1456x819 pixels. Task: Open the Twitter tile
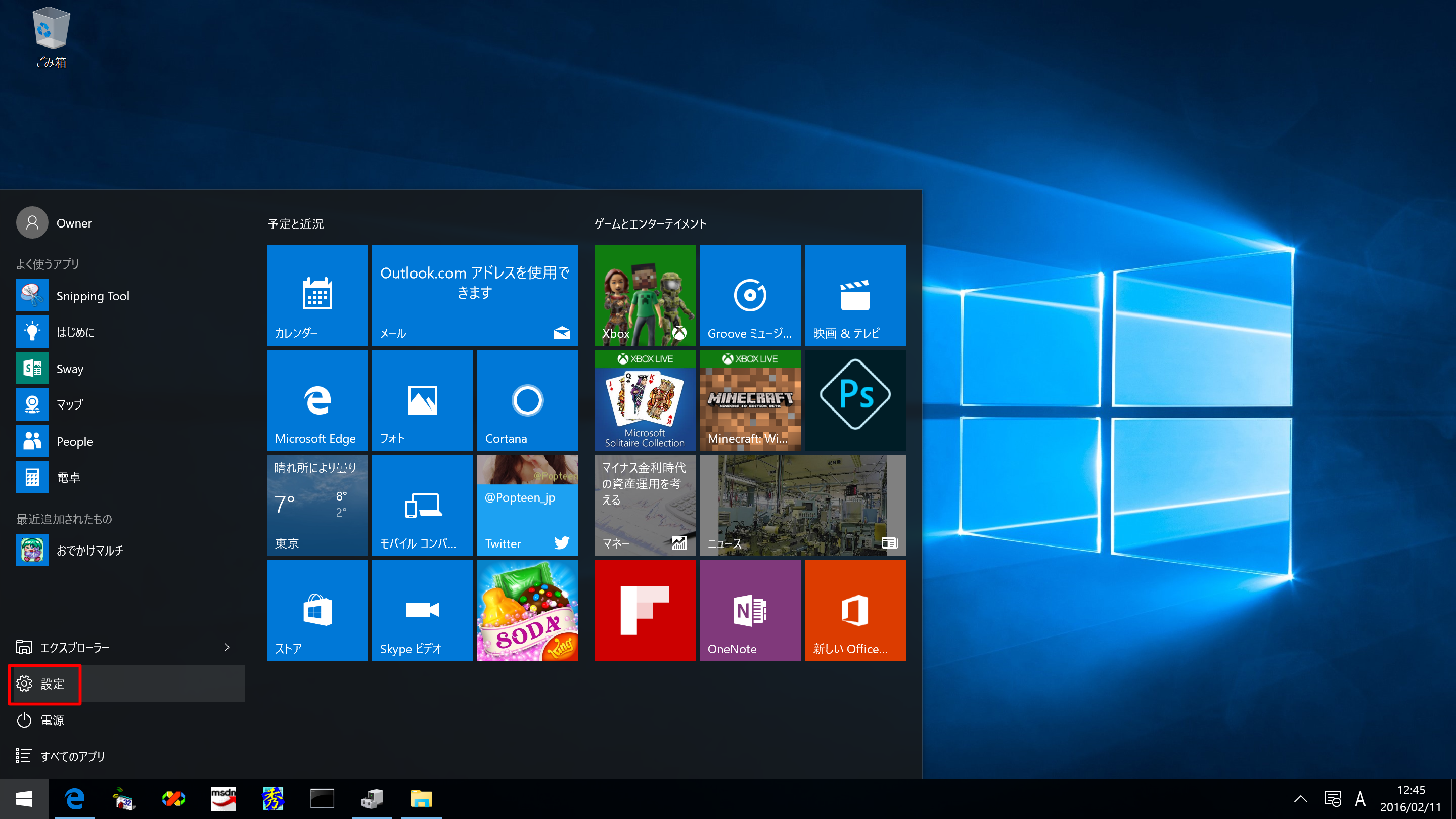pos(527,506)
